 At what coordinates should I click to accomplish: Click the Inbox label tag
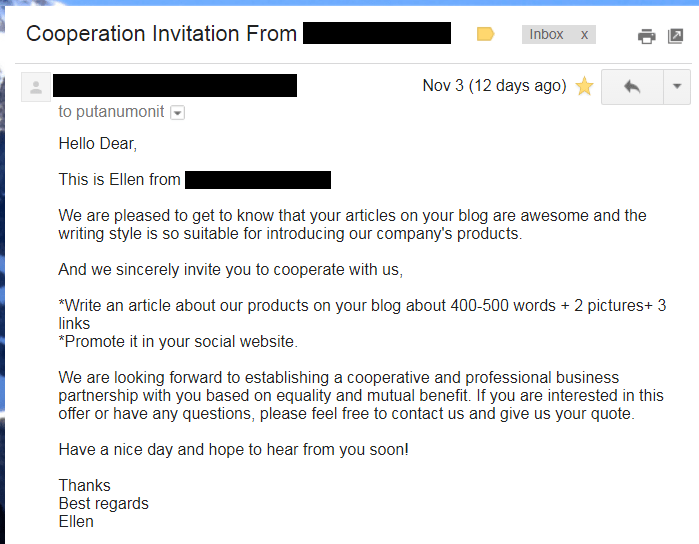pos(546,34)
